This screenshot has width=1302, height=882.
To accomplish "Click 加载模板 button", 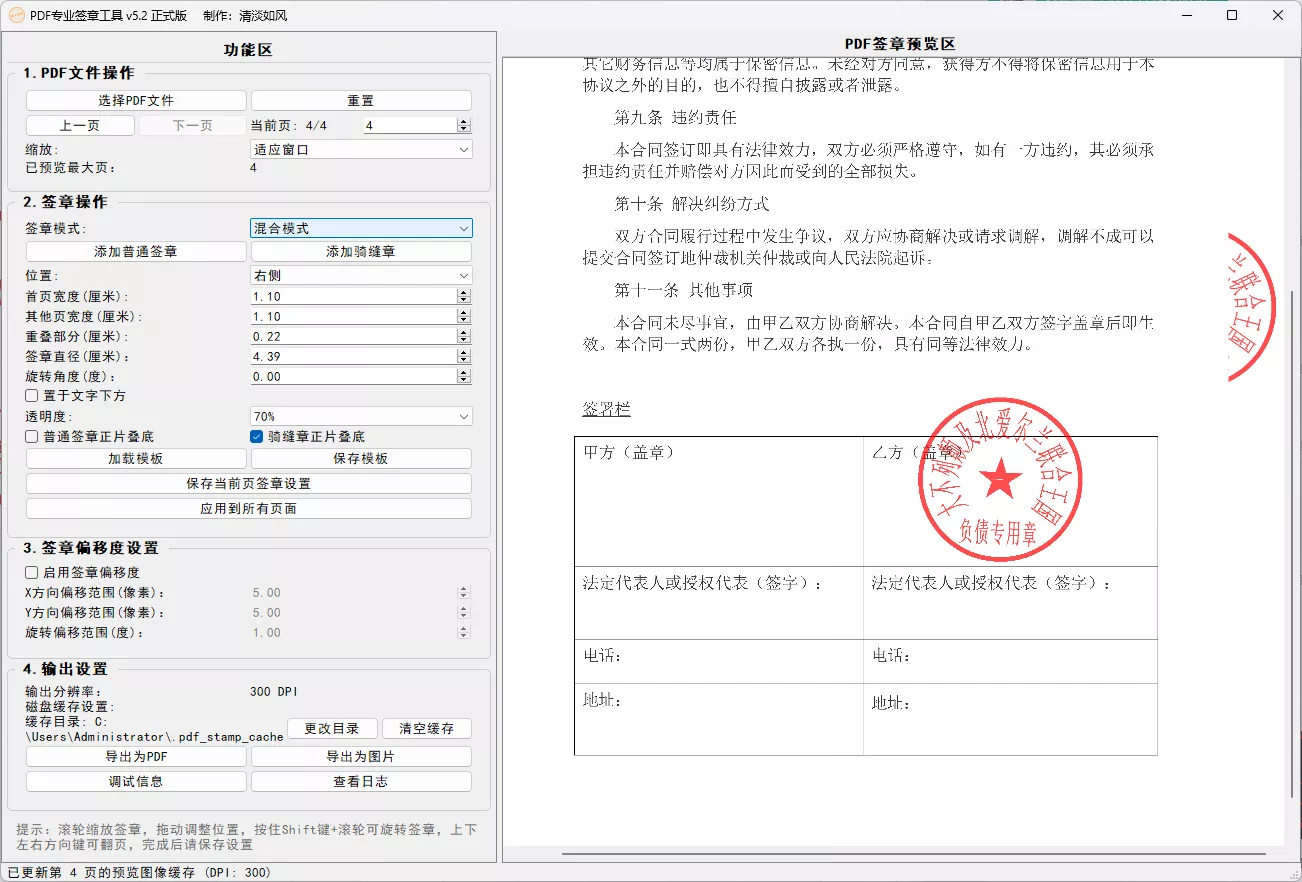I will coord(136,459).
